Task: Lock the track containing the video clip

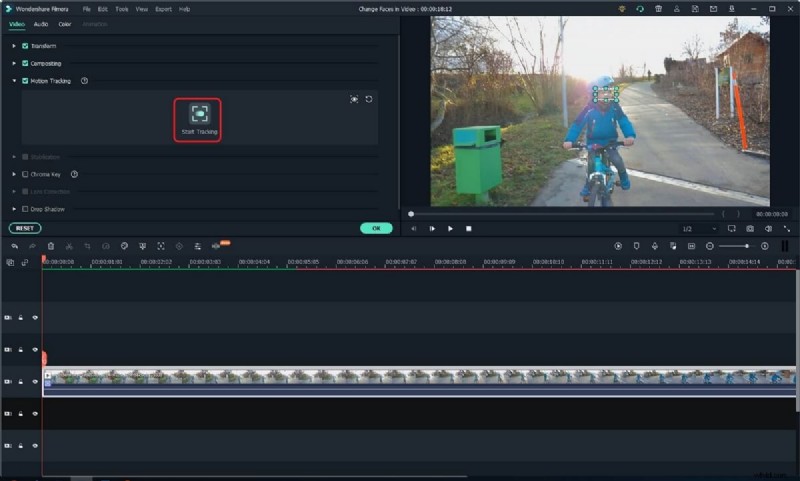Action: [21, 382]
